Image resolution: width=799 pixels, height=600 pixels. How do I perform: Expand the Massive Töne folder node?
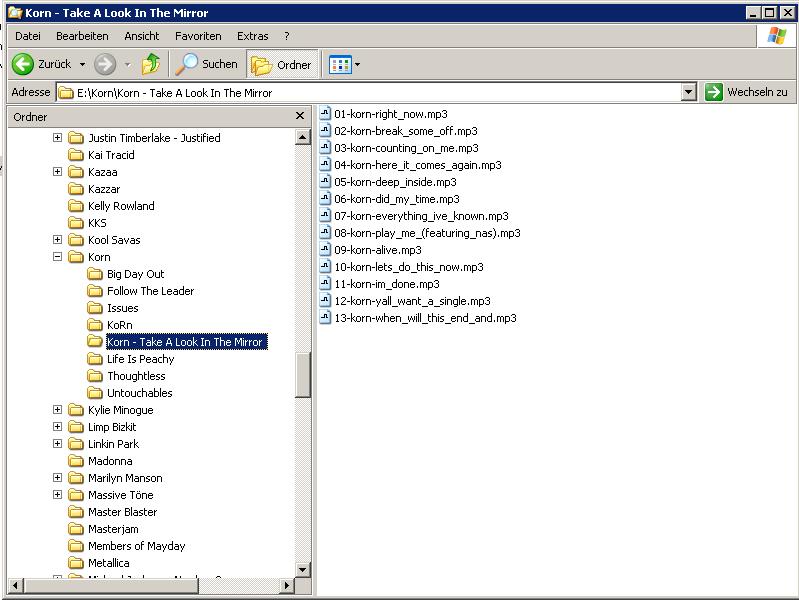click(x=58, y=495)
